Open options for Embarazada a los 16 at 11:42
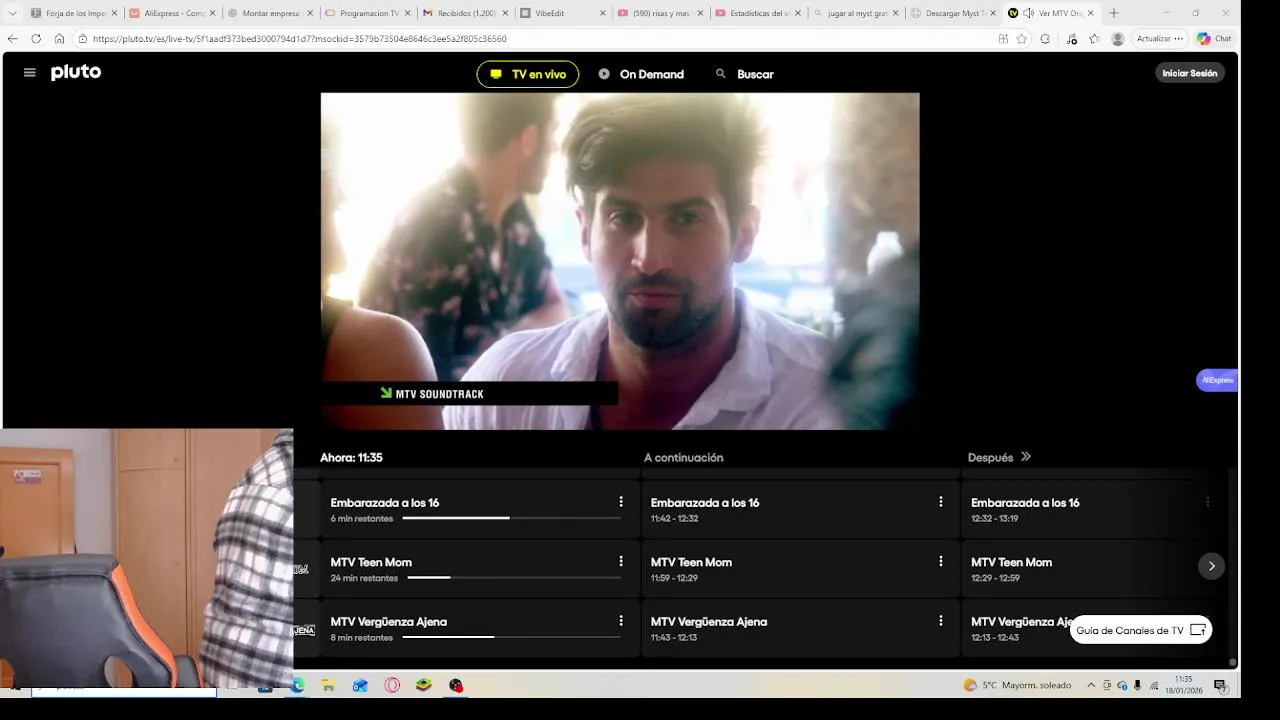Image resolution: width=1280 pixels, height=720 pixels. [941, 502]
